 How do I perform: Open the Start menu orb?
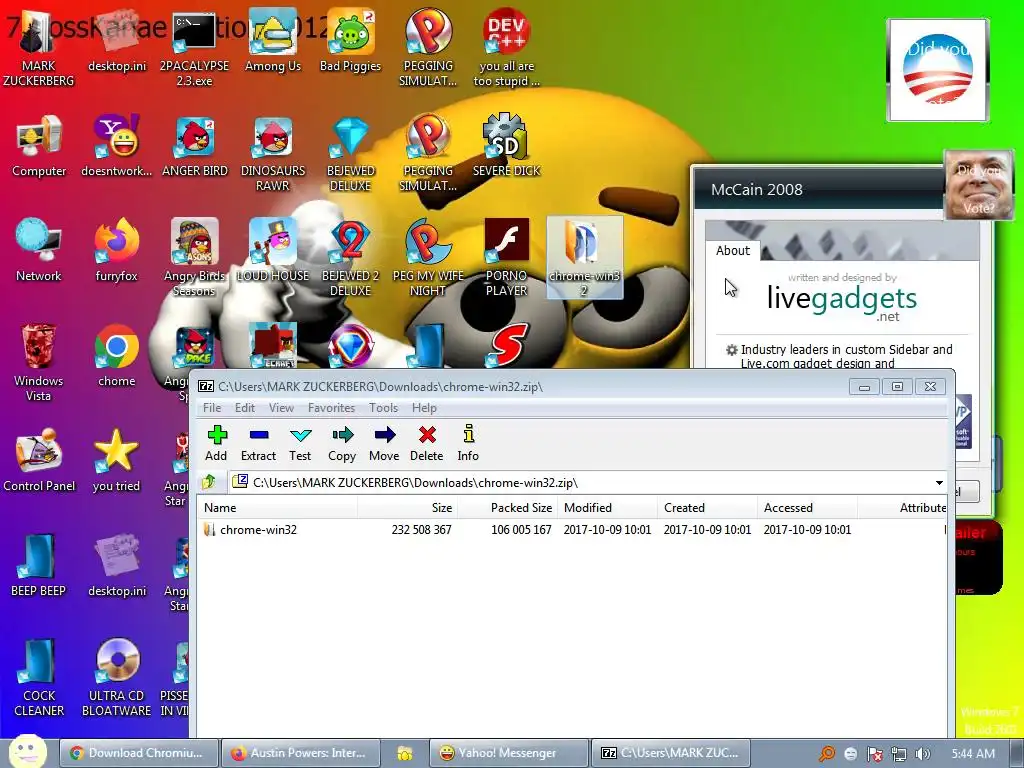pyautogui.click(x=27, y=751)
